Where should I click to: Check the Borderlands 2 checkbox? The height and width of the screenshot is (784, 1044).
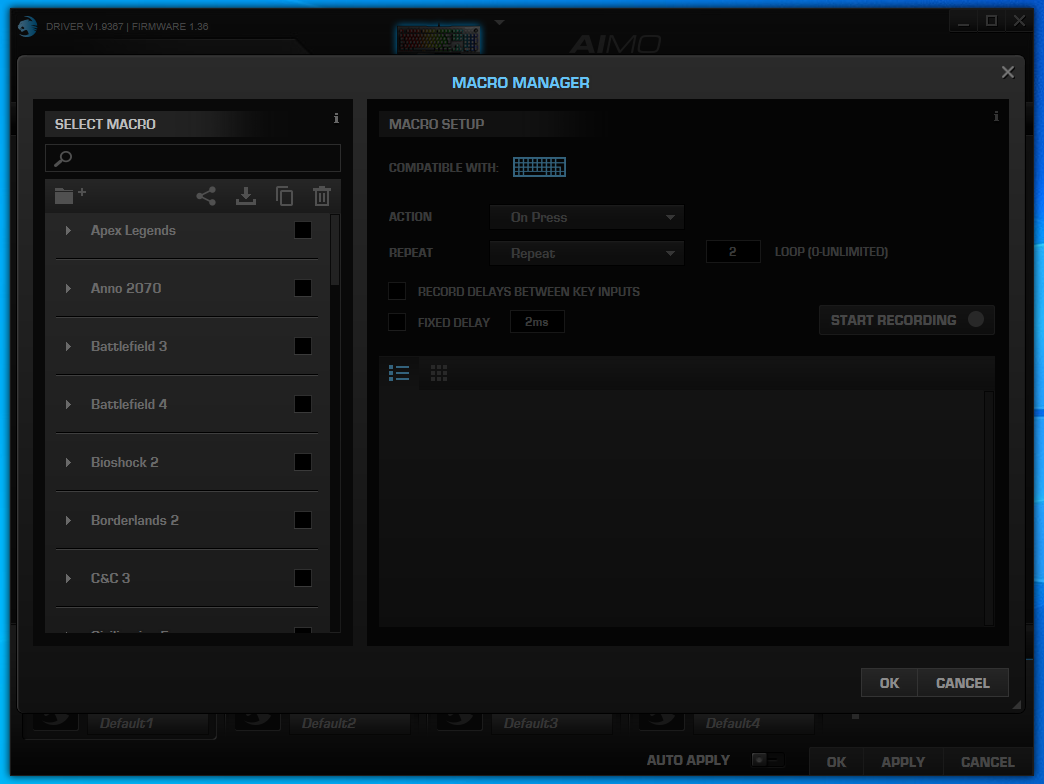(x=303, y=520)
